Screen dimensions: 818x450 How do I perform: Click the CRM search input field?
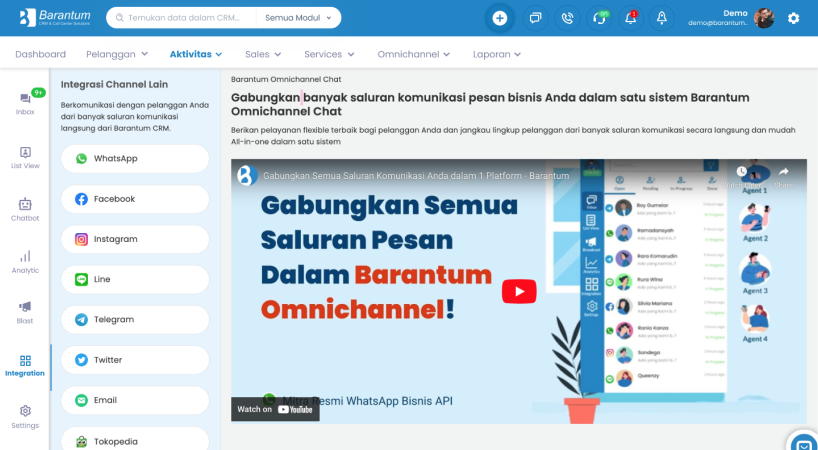coord(185,18)
